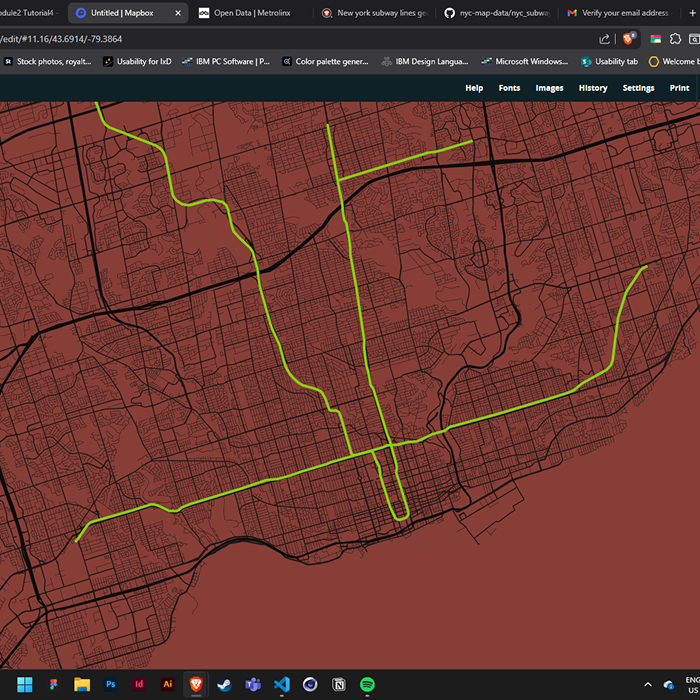700x700 pixels.
Task: Open the History menu in Mapbox
Action: click(593, 88)
